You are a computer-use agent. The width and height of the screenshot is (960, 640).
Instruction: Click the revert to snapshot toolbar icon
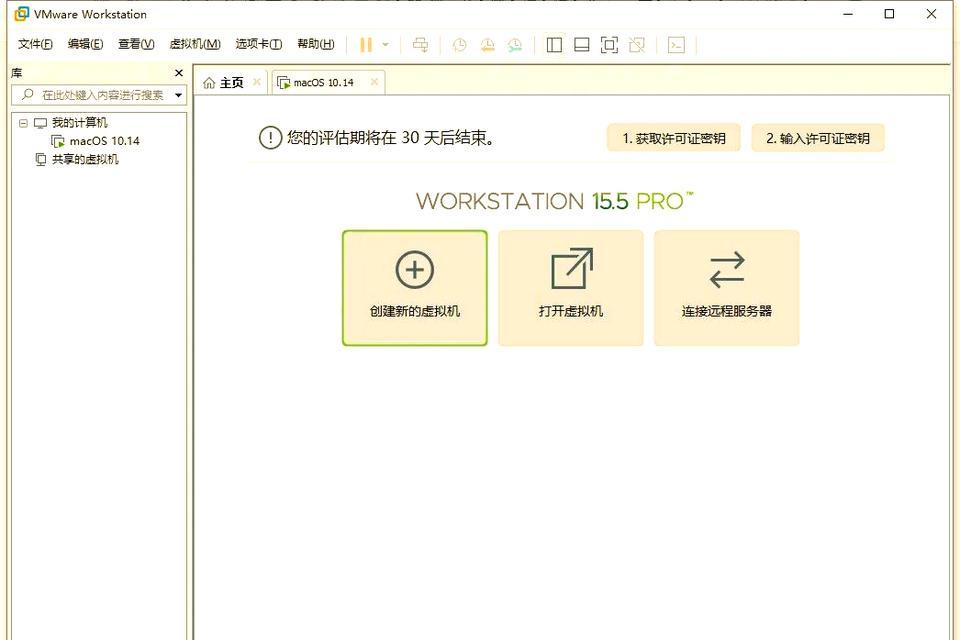[487, 45]
